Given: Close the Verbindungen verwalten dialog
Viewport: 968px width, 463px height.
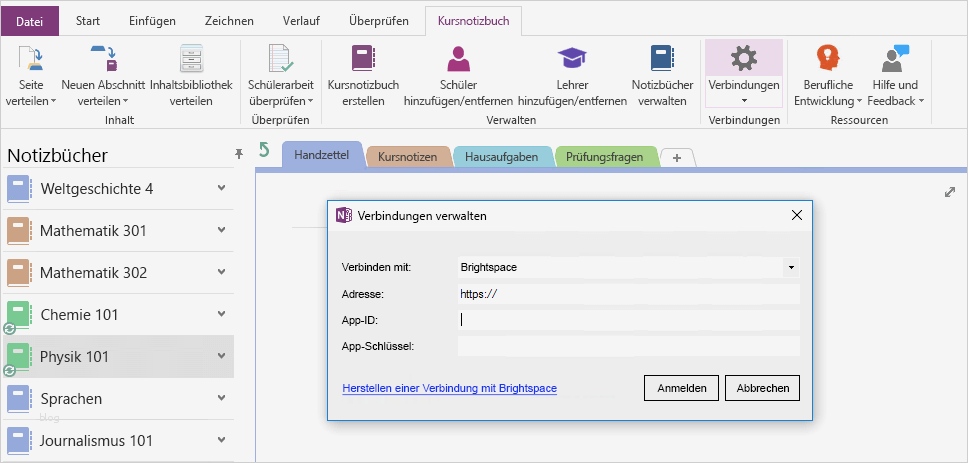Looking at the screenshot, I should pyautogui.click(x=797, y=215).
